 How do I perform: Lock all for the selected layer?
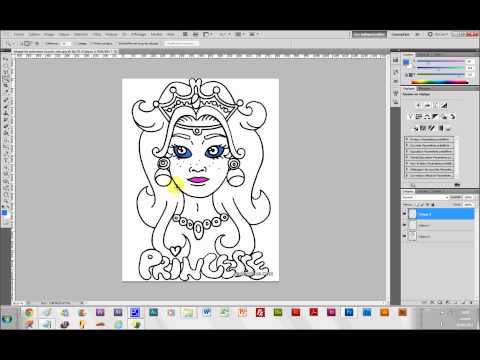[x=433, y=204]
